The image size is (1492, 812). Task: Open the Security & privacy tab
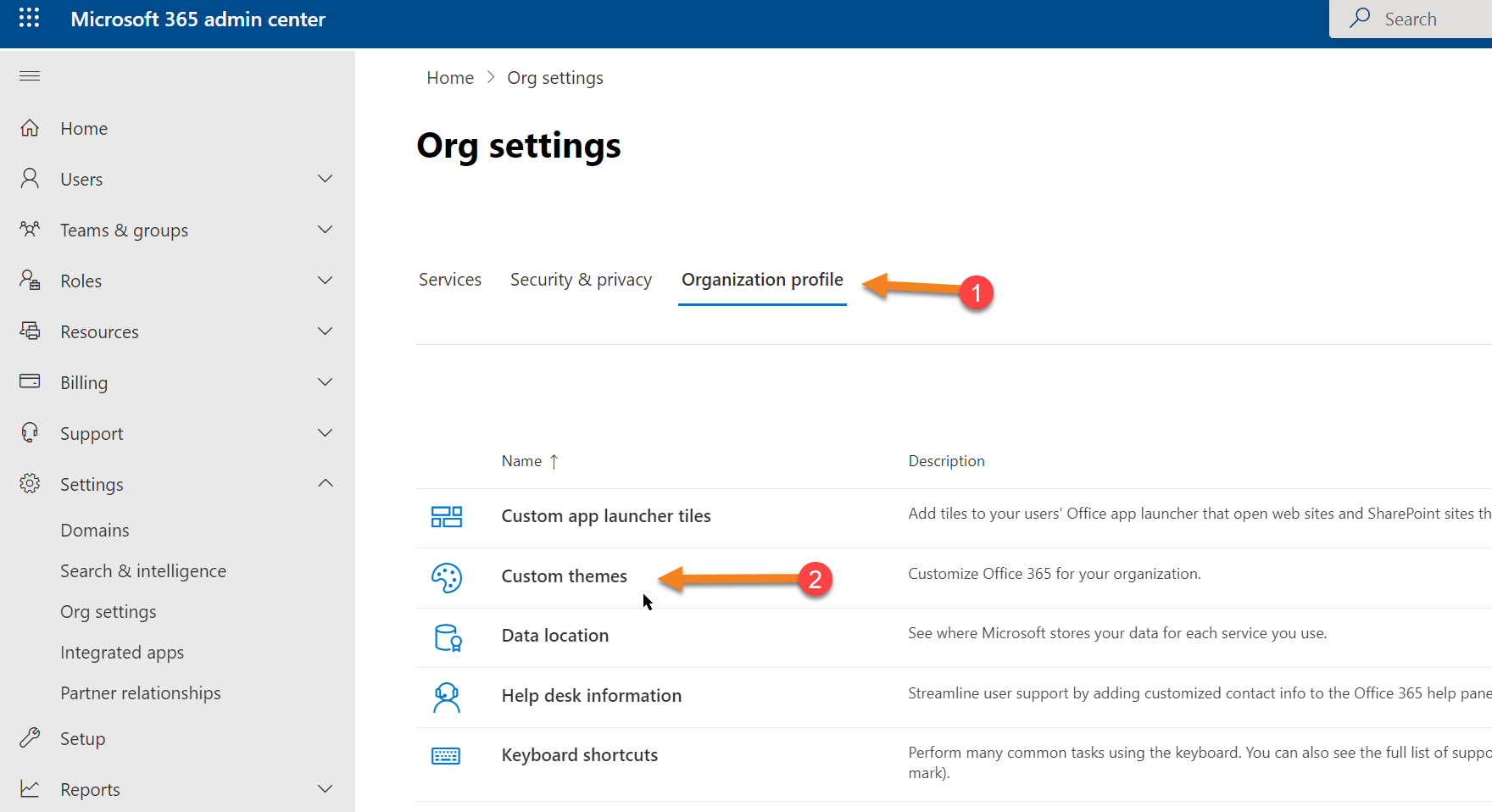click(x=581, y=279)
